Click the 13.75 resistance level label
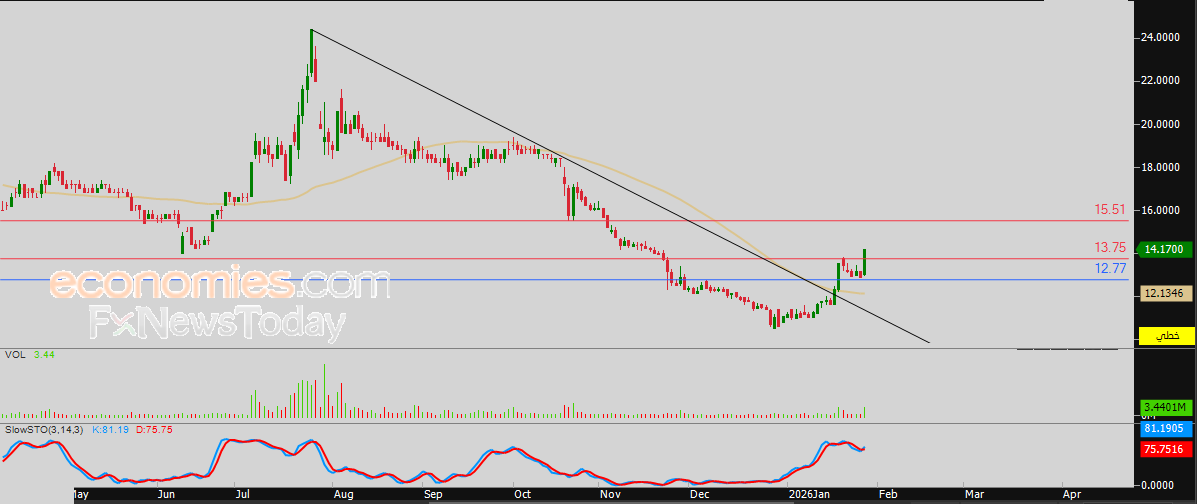Screen dimensions: 1197x504 (x=1111, y=247)
